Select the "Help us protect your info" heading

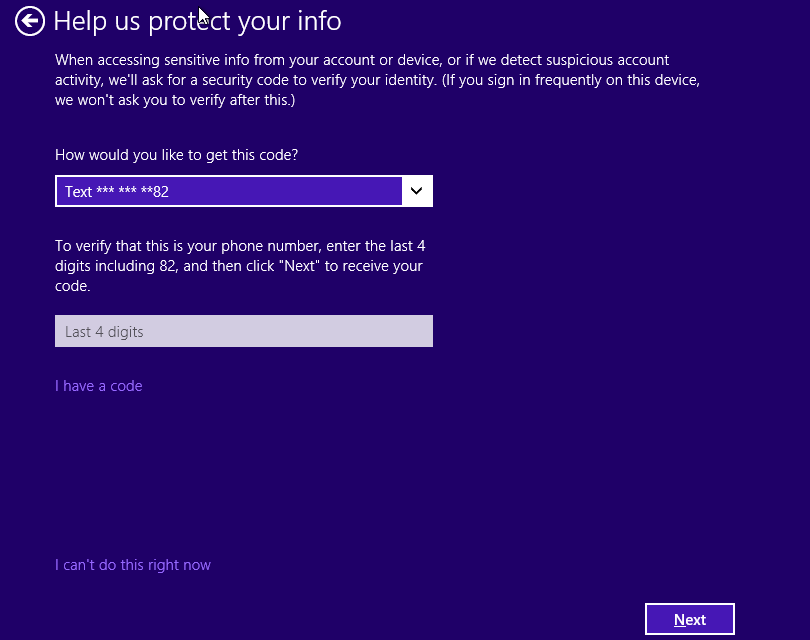point(197,22)
